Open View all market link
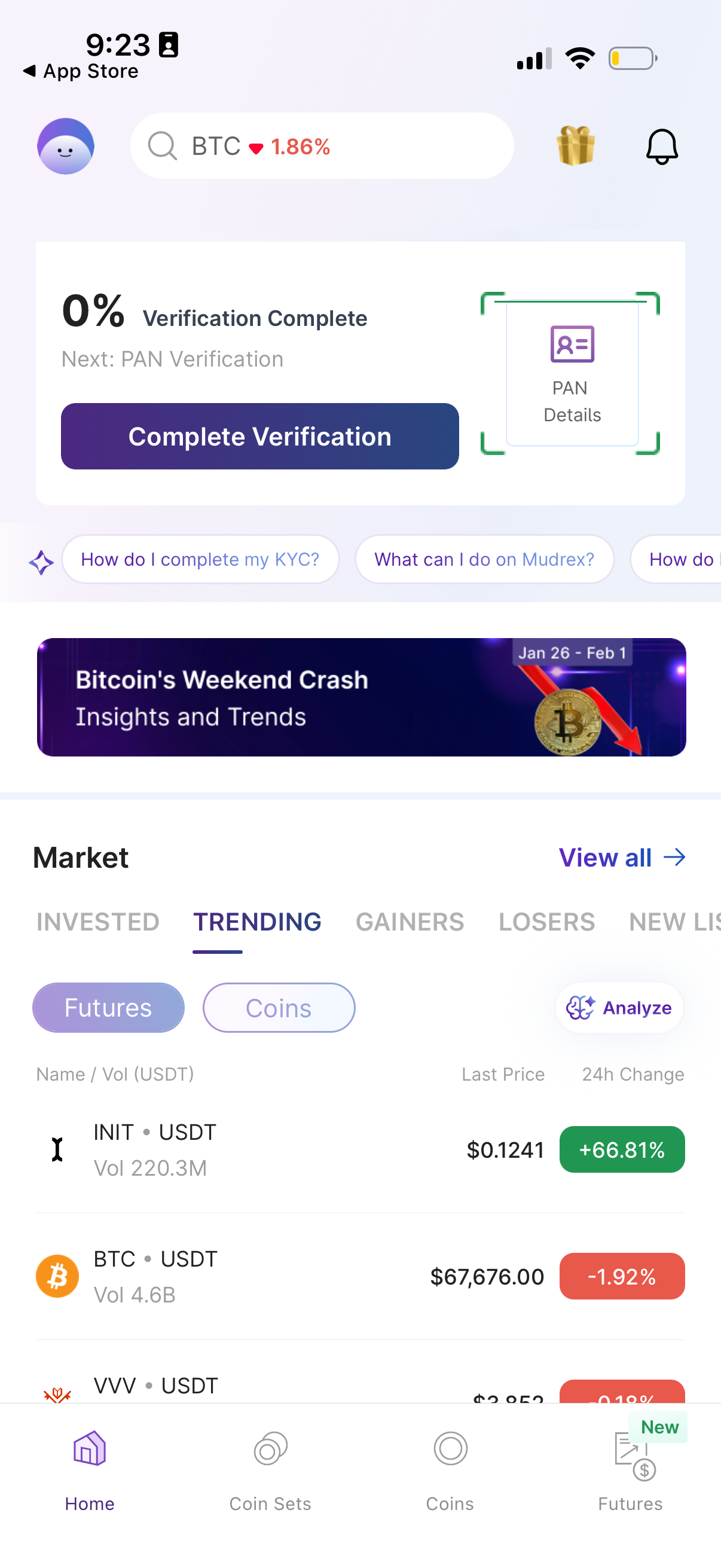Screen dimensions: 721x1568 (621, 857)
